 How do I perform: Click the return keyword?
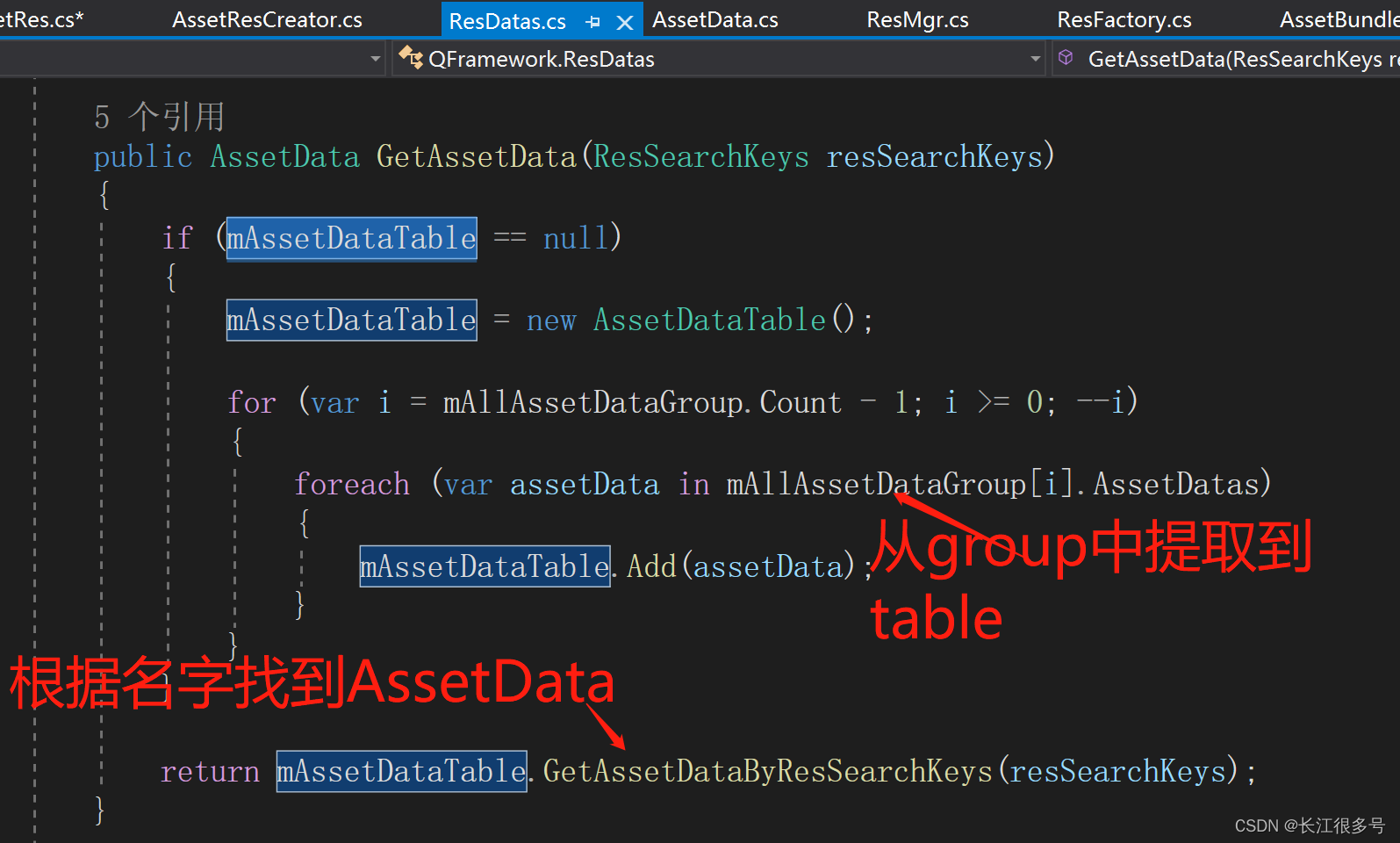(210, 771)
